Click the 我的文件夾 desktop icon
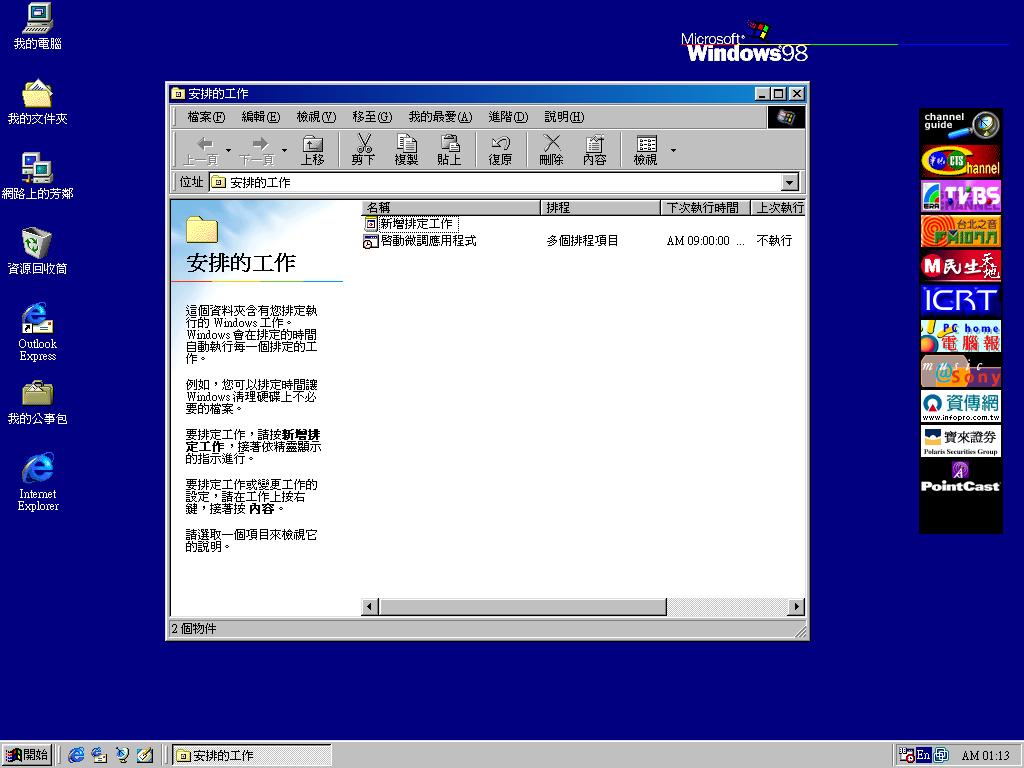Viewport: 1024px width, 768px height. pyautogui.click(x=37, y=102)
